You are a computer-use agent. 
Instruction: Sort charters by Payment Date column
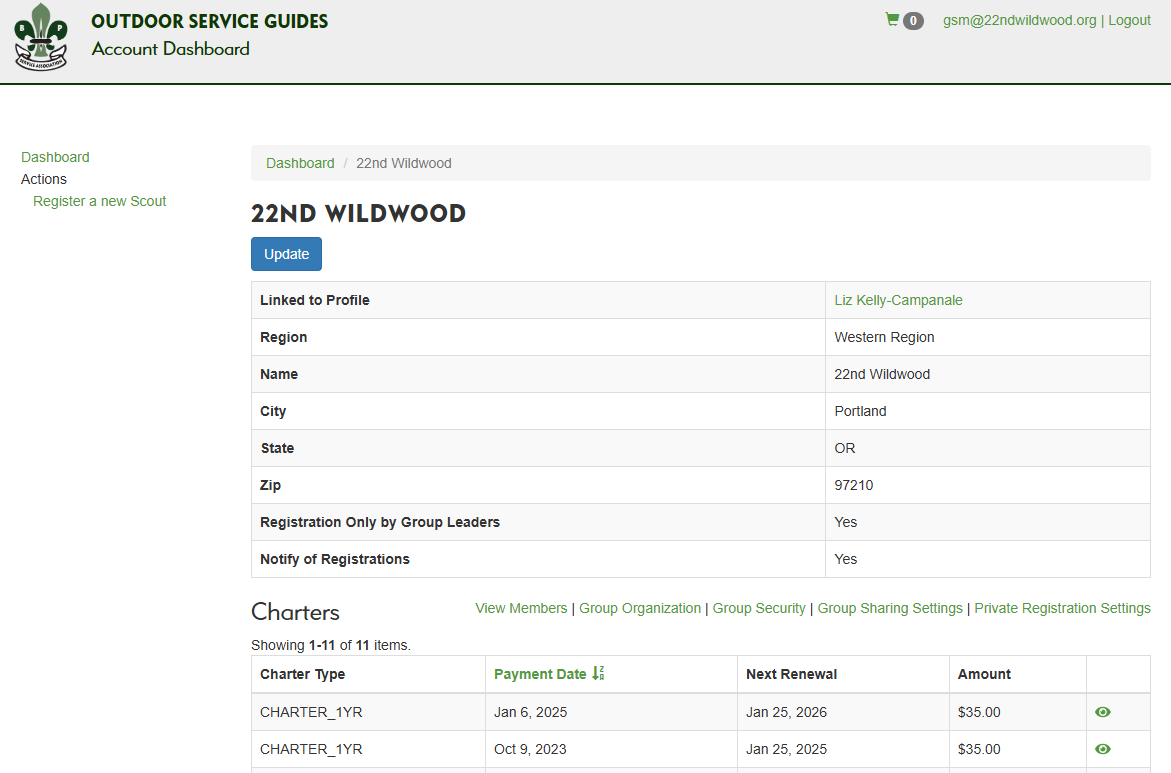pyautogui.click(x=540, y=674)
